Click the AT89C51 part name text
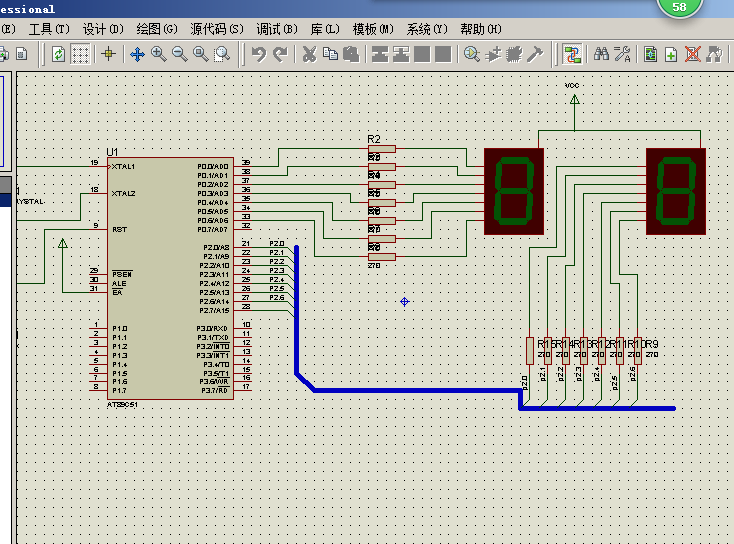 click(122, 404)
